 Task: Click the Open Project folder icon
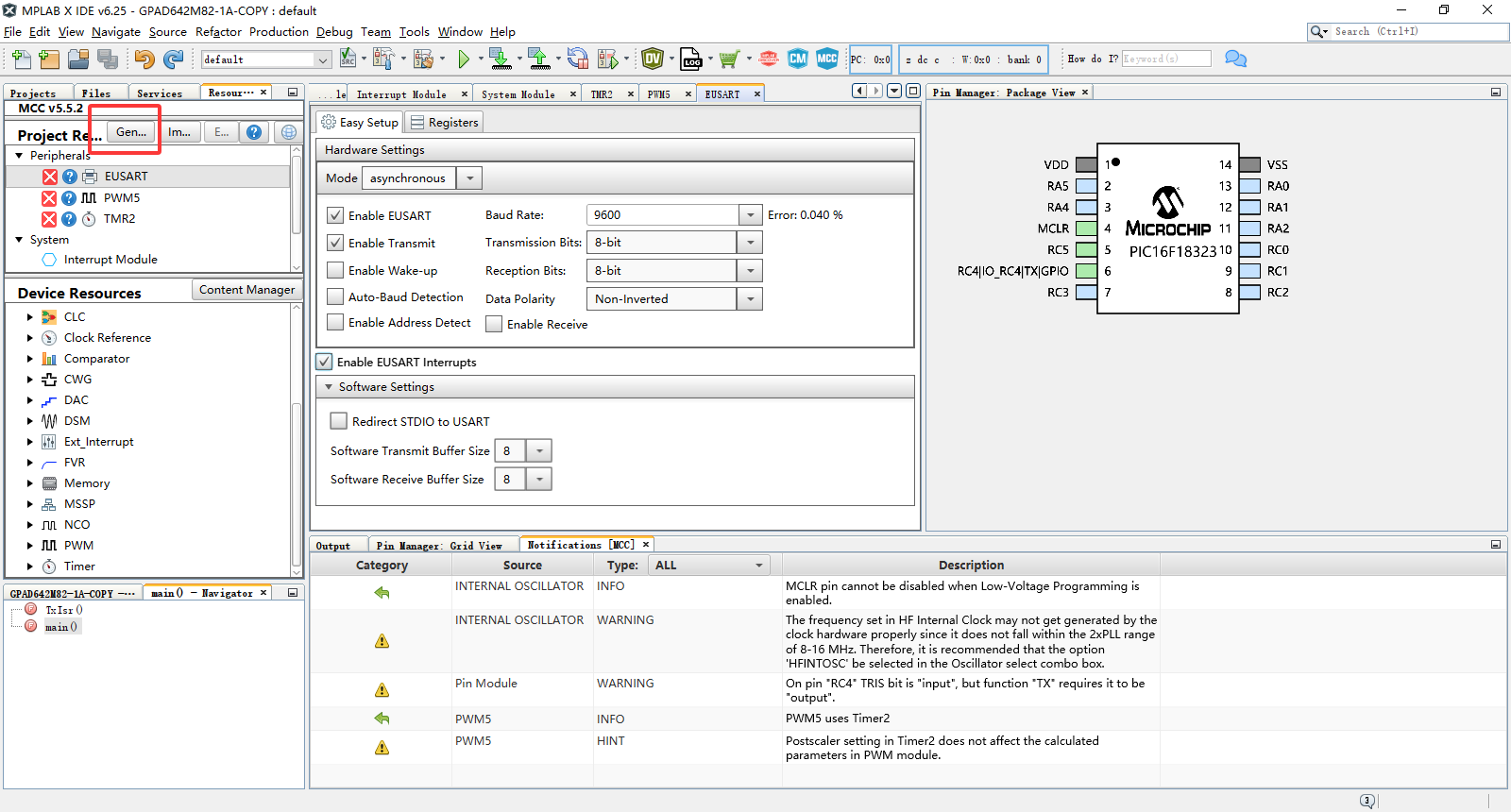78,59
